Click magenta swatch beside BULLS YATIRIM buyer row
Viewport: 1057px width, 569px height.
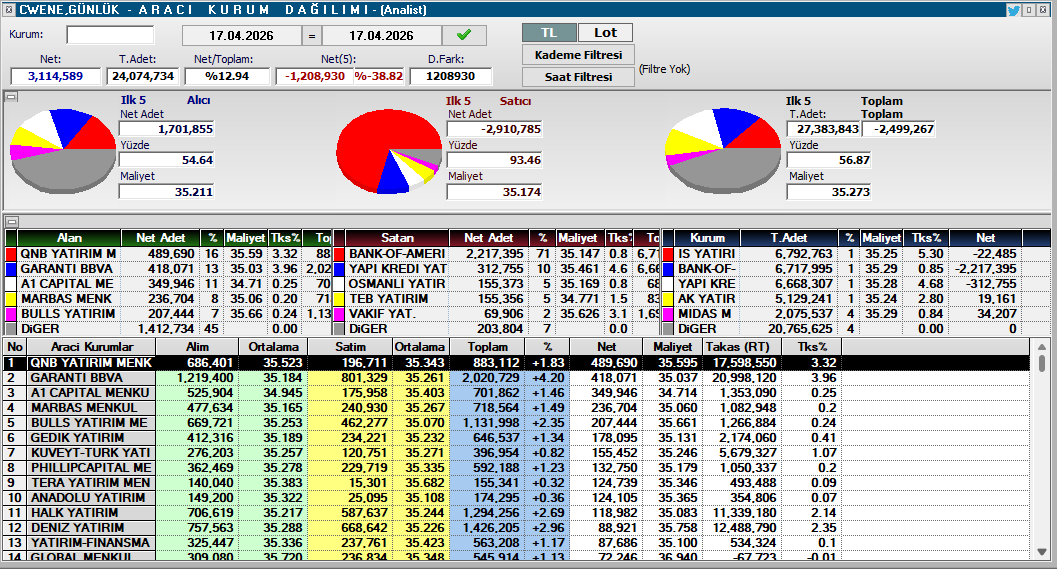11,314
